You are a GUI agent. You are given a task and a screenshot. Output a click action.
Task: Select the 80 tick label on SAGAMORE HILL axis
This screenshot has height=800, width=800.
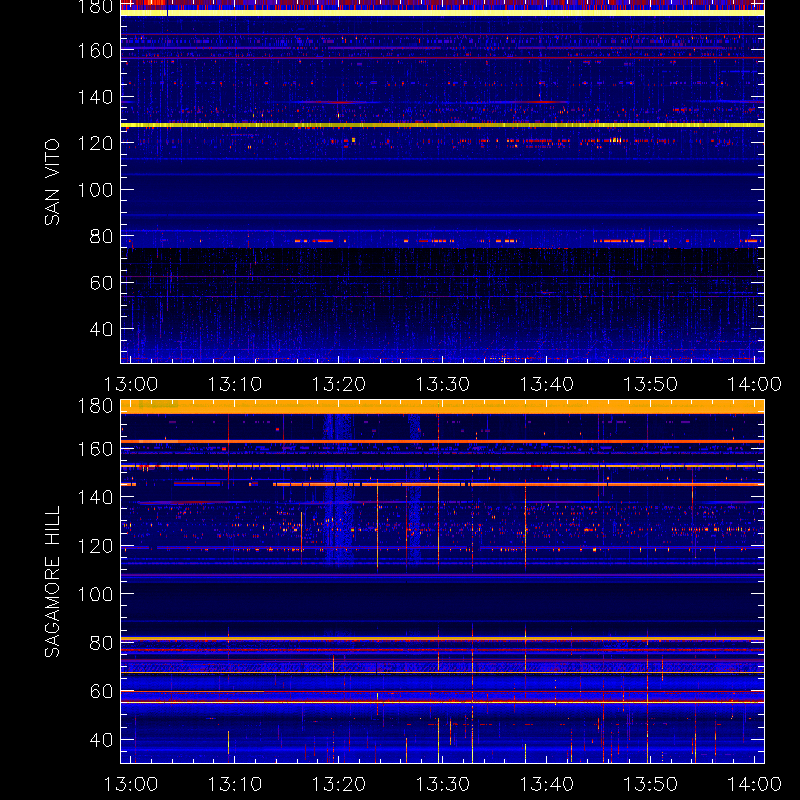click(101, 643)
